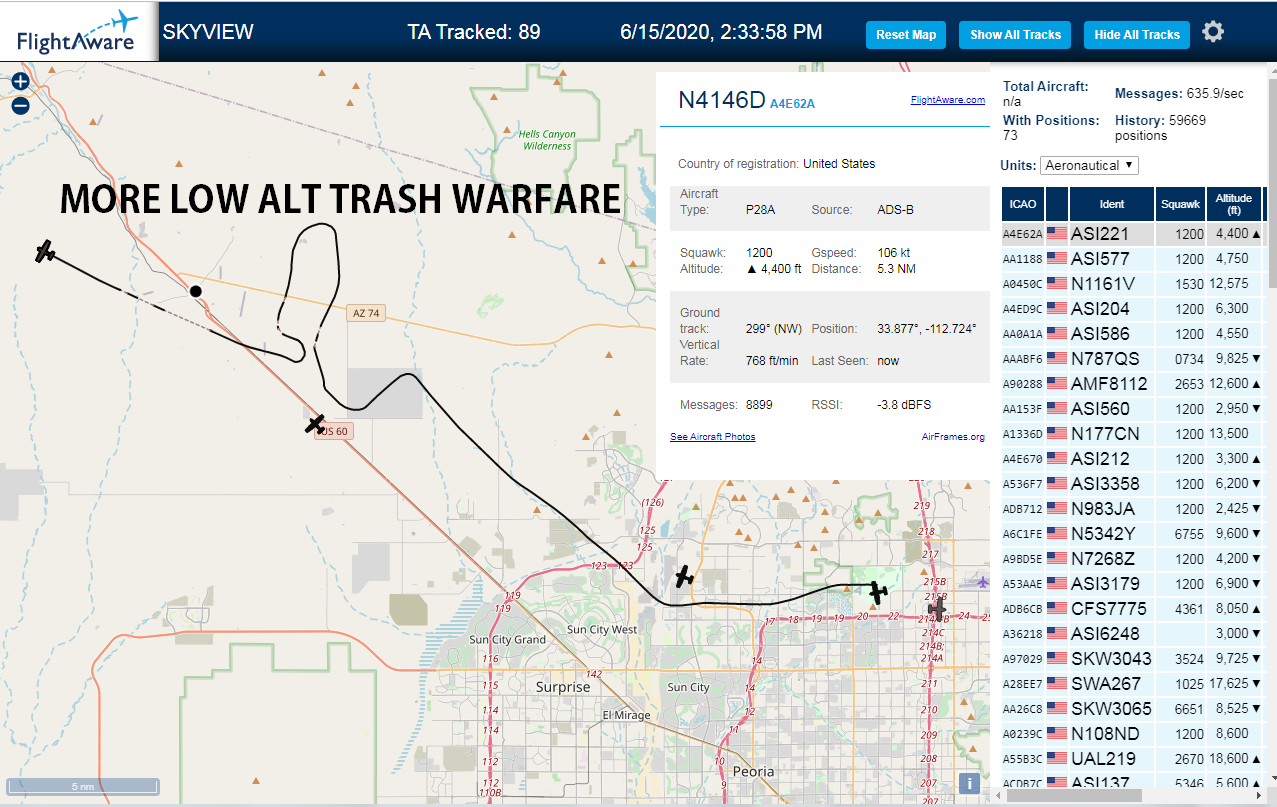Select ASI212 aircraft row
The image size is (1277, 807).
[x=1132, y=459]
